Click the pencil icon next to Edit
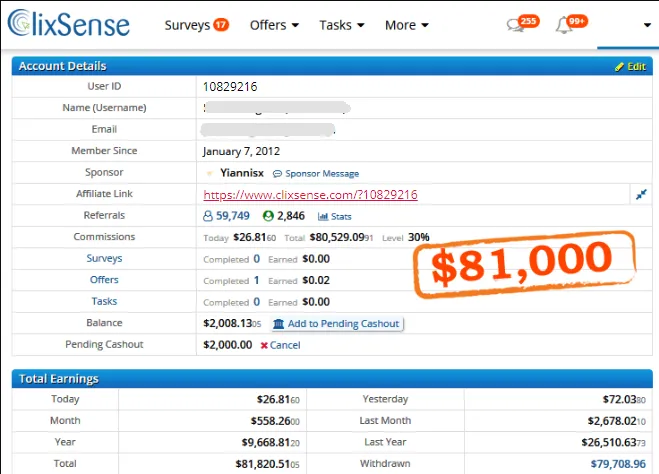This screenshot has height=474, width=659. click(x=619, y=67)
